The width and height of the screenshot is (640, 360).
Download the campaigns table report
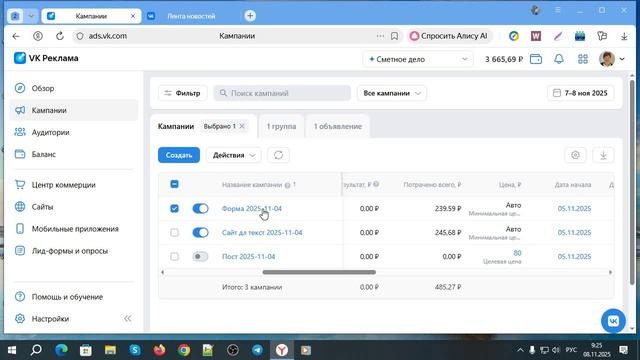603,155
